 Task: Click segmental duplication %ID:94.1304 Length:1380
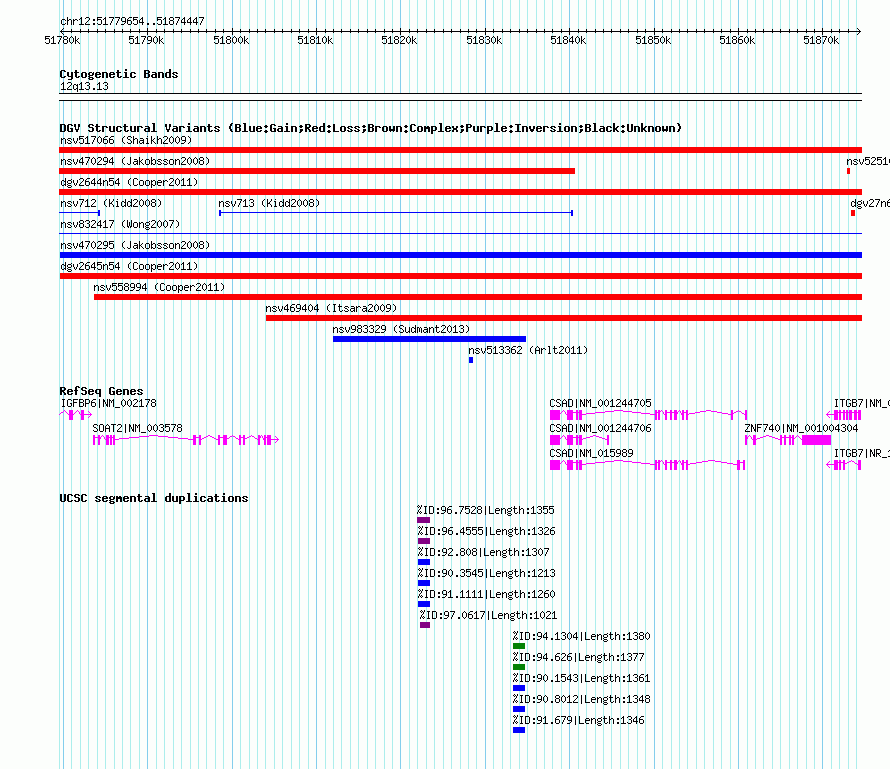519,646
